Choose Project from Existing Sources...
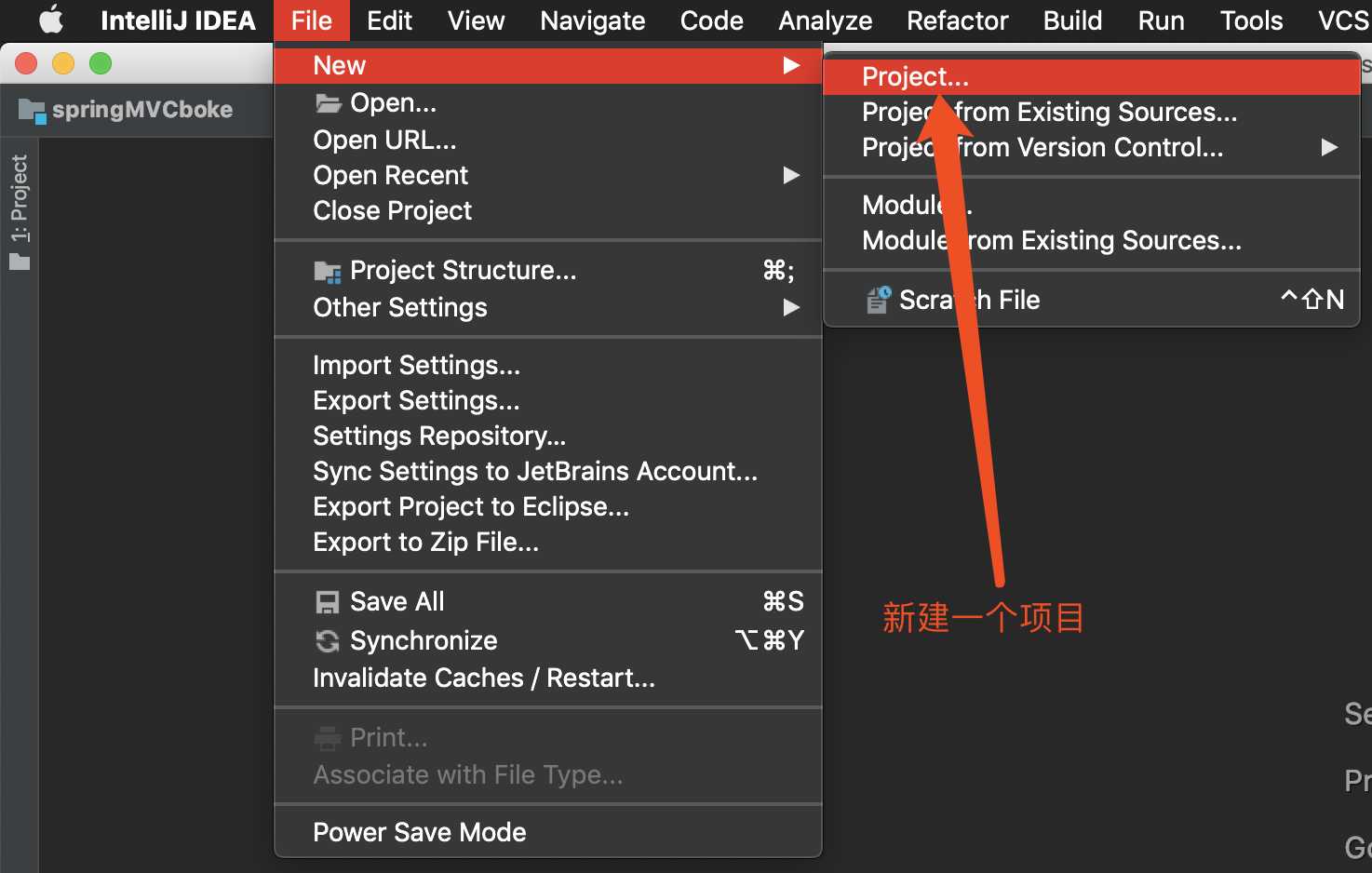The width and height of the screenshot is (1372, 873). click(x=1092, y=112)
